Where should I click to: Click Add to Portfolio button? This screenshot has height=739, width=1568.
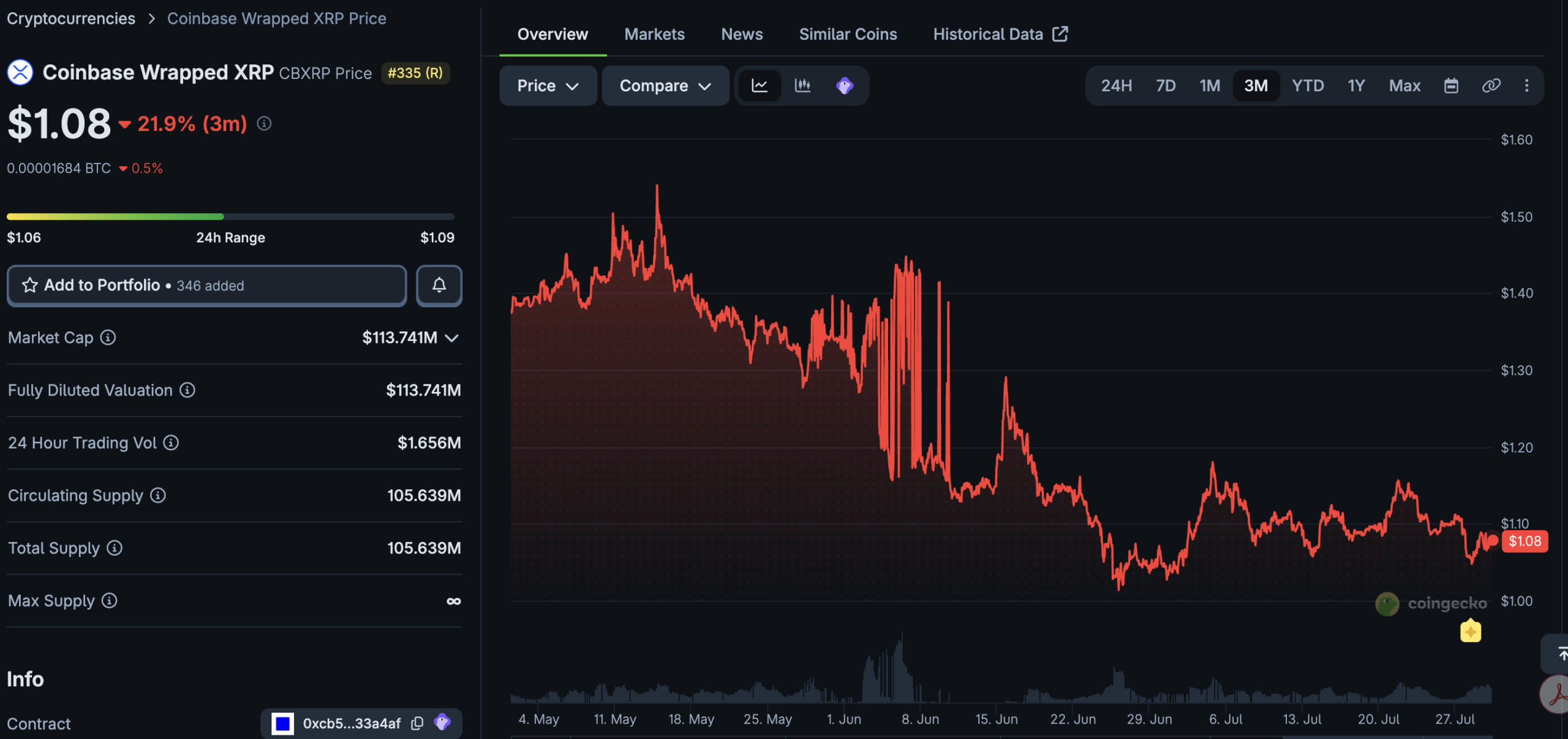coord(207,285)
